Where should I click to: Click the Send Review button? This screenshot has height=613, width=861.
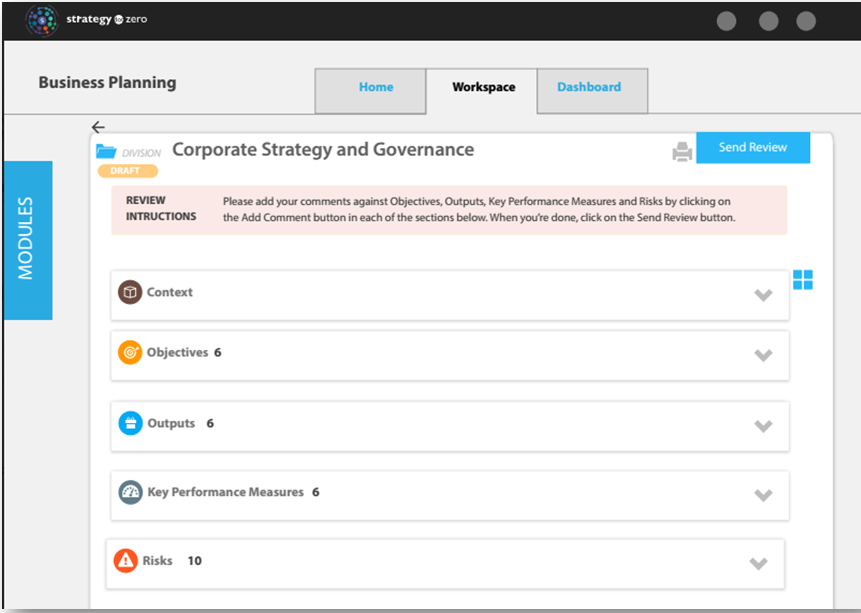(753, 147)
